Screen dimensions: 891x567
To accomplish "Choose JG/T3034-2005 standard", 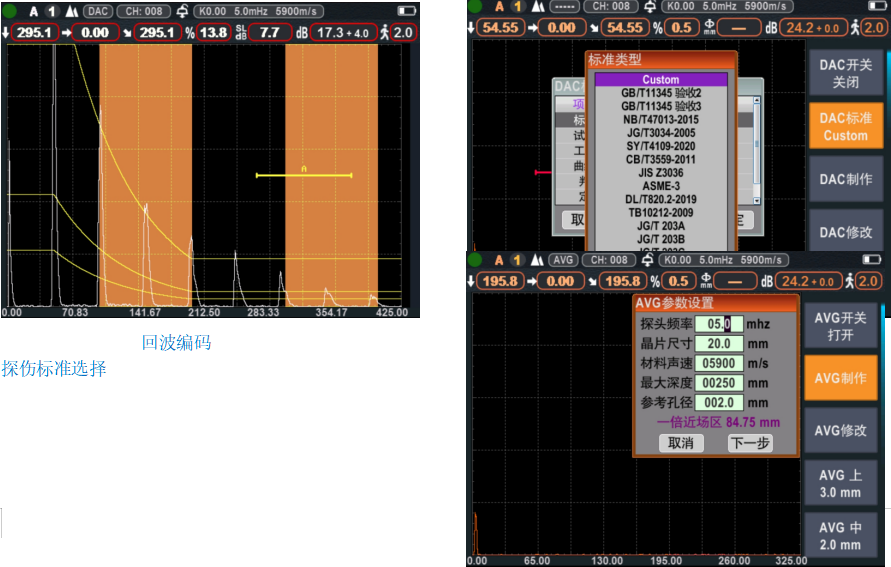I will coord(661,133).
